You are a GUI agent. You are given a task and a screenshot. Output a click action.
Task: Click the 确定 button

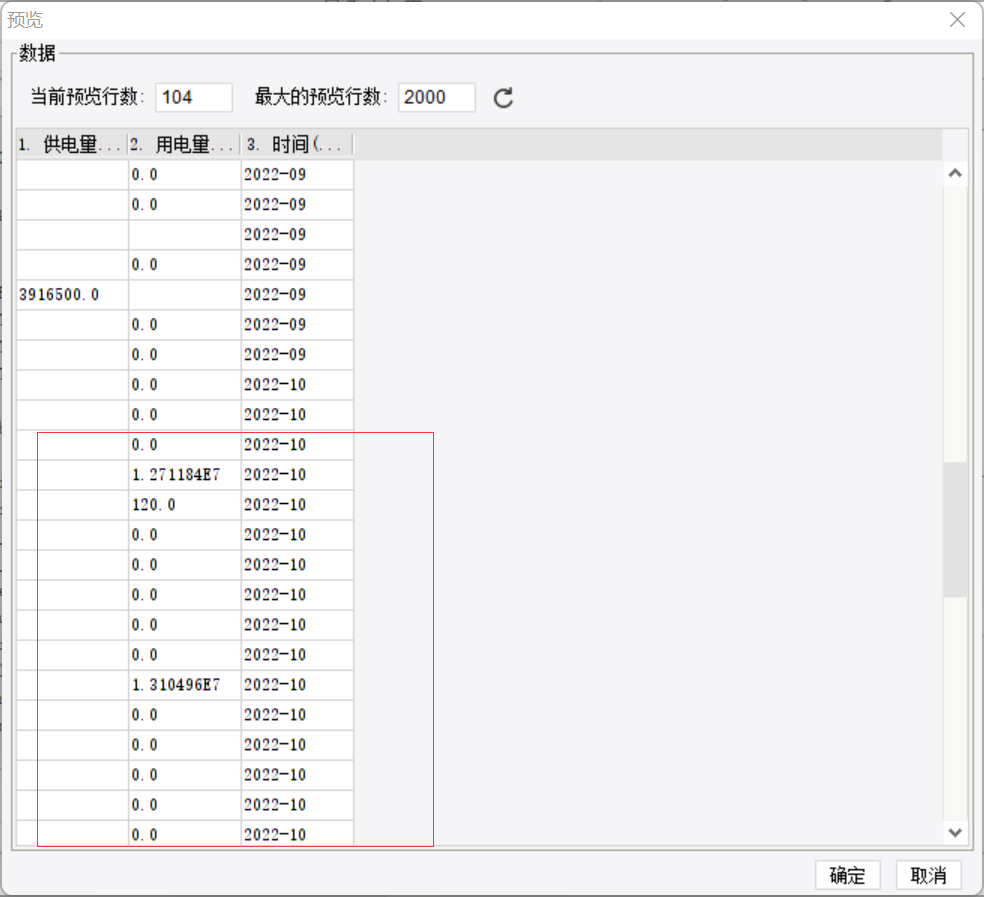(847, 875)
